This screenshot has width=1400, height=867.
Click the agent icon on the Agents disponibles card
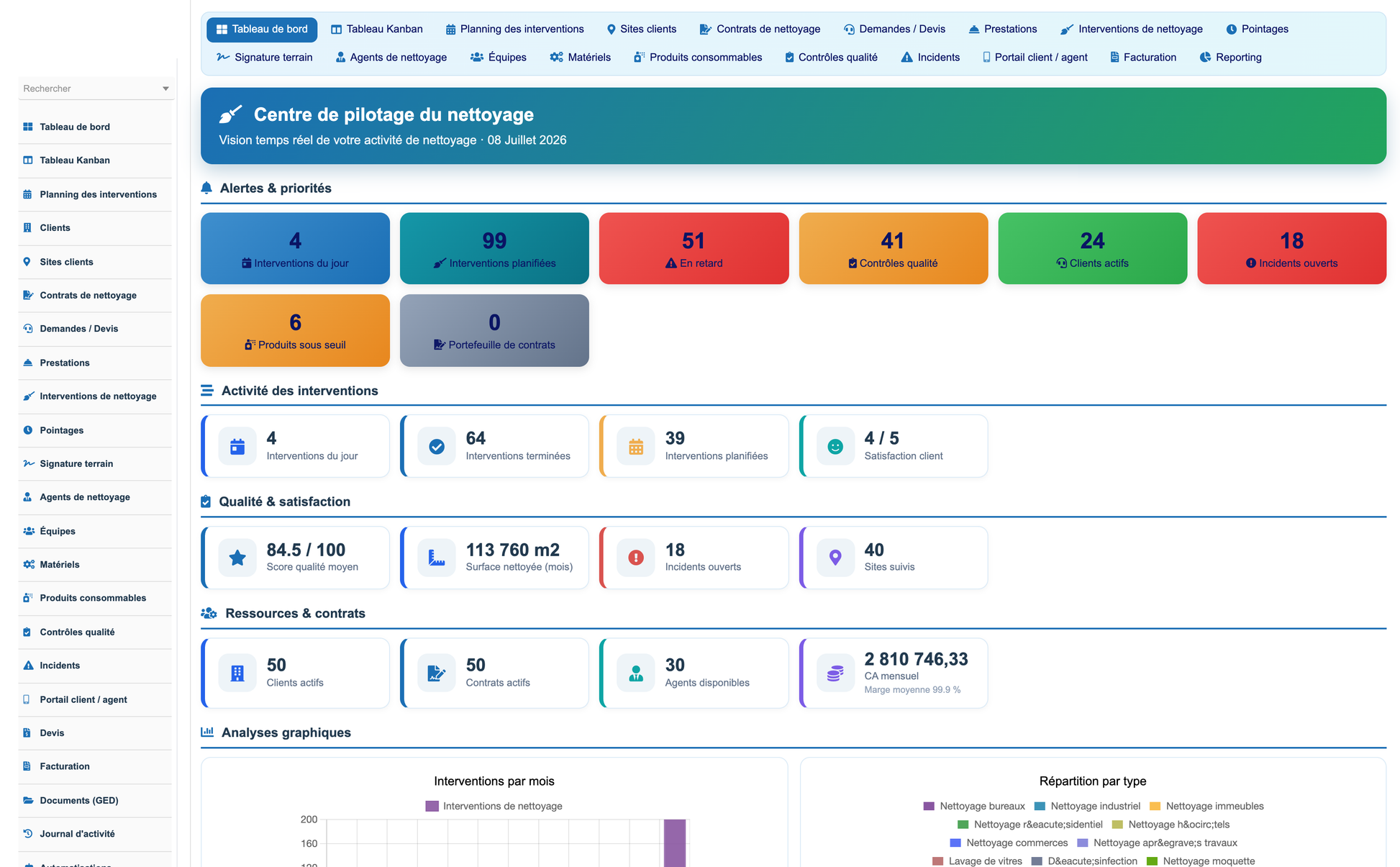click(636, 673)
